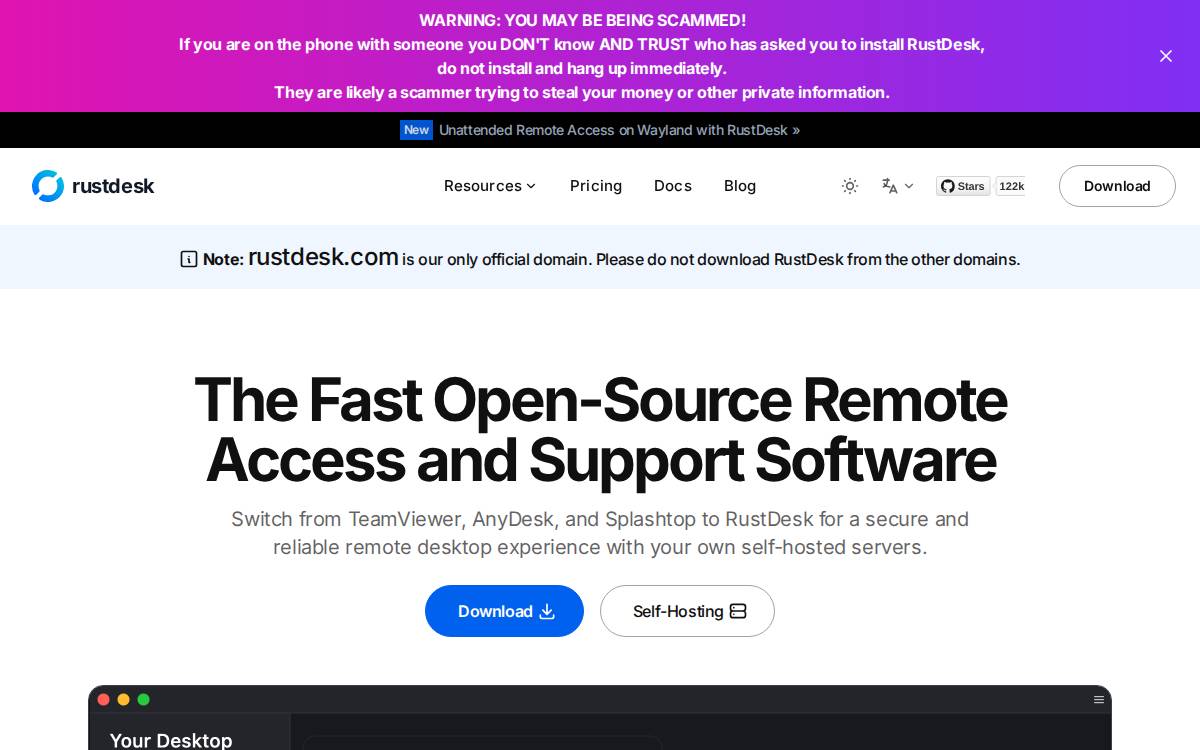The height and width of the screenshot is (750, 1200).
Task: Click the subtitle mentioning TeamViewer and AnyDesk
Action: (x=600, y=533)
